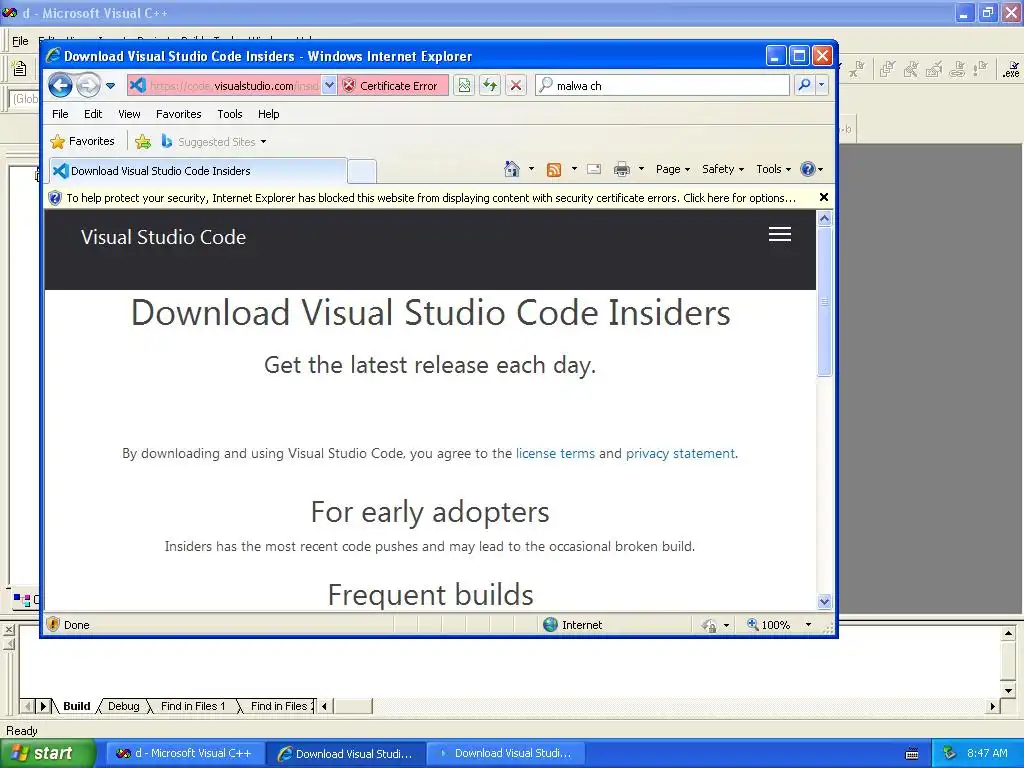This screenshot has width=1024, height=768.
Task: Open Internet Explorer's Edit menu
Action: pyautogui.click(x=93, y=114)
